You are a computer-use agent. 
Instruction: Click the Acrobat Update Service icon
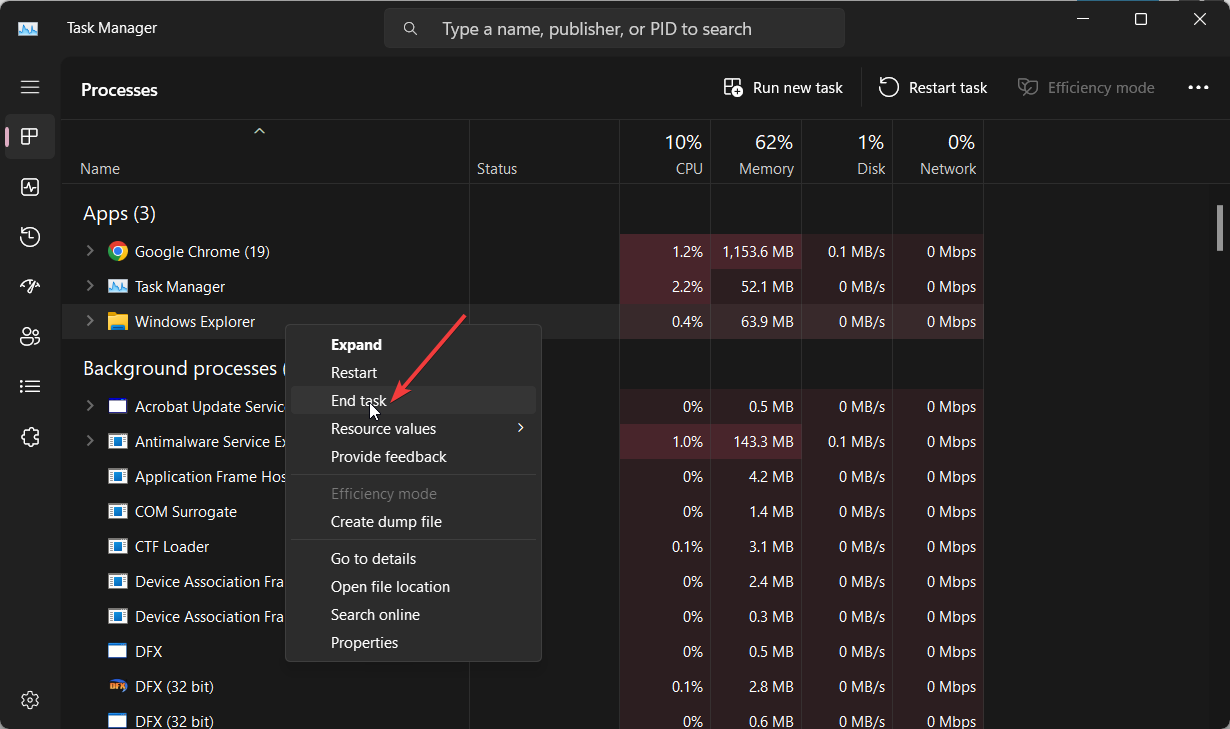point(118,407)
